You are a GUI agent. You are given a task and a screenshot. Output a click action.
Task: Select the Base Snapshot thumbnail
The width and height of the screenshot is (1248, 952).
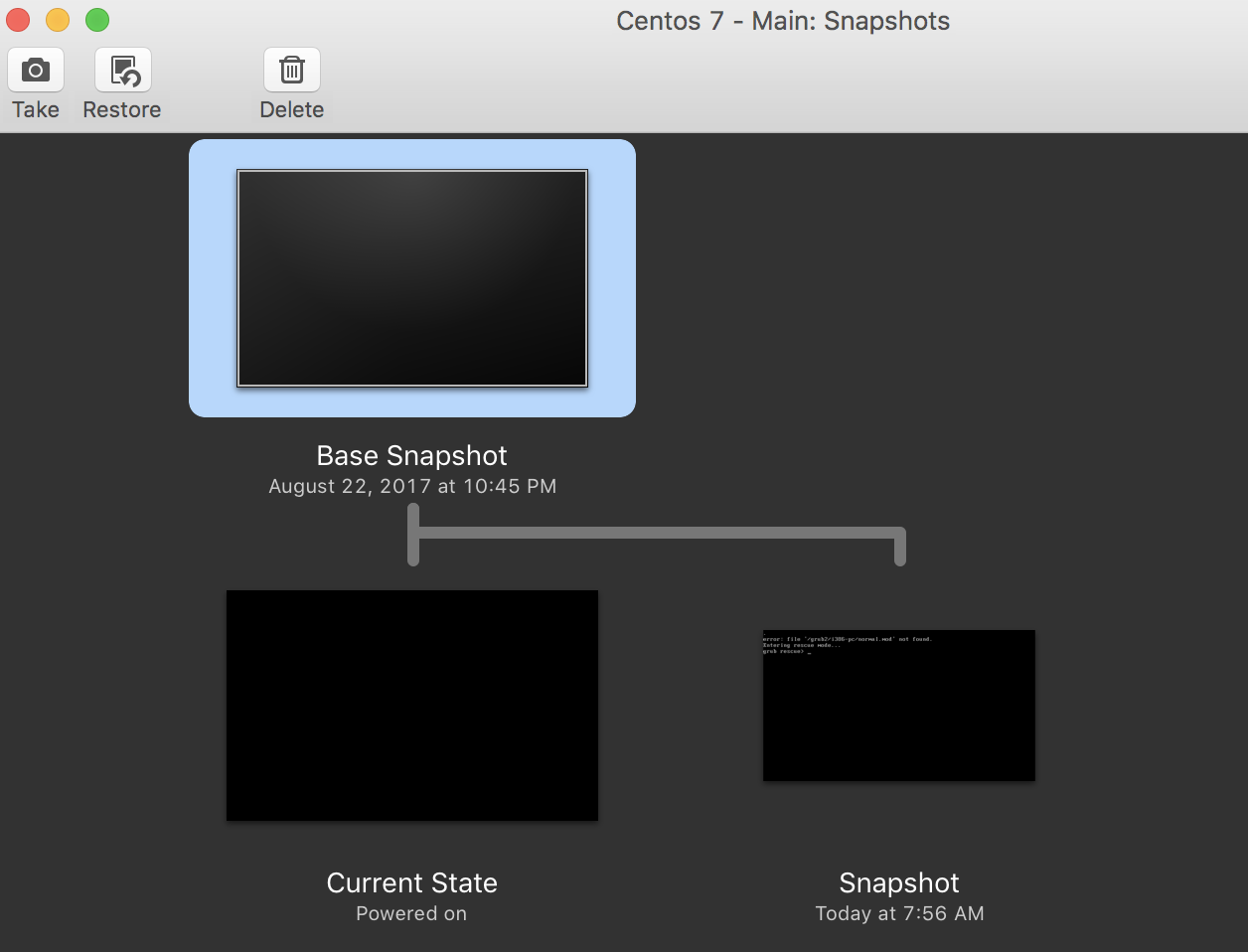412,278
